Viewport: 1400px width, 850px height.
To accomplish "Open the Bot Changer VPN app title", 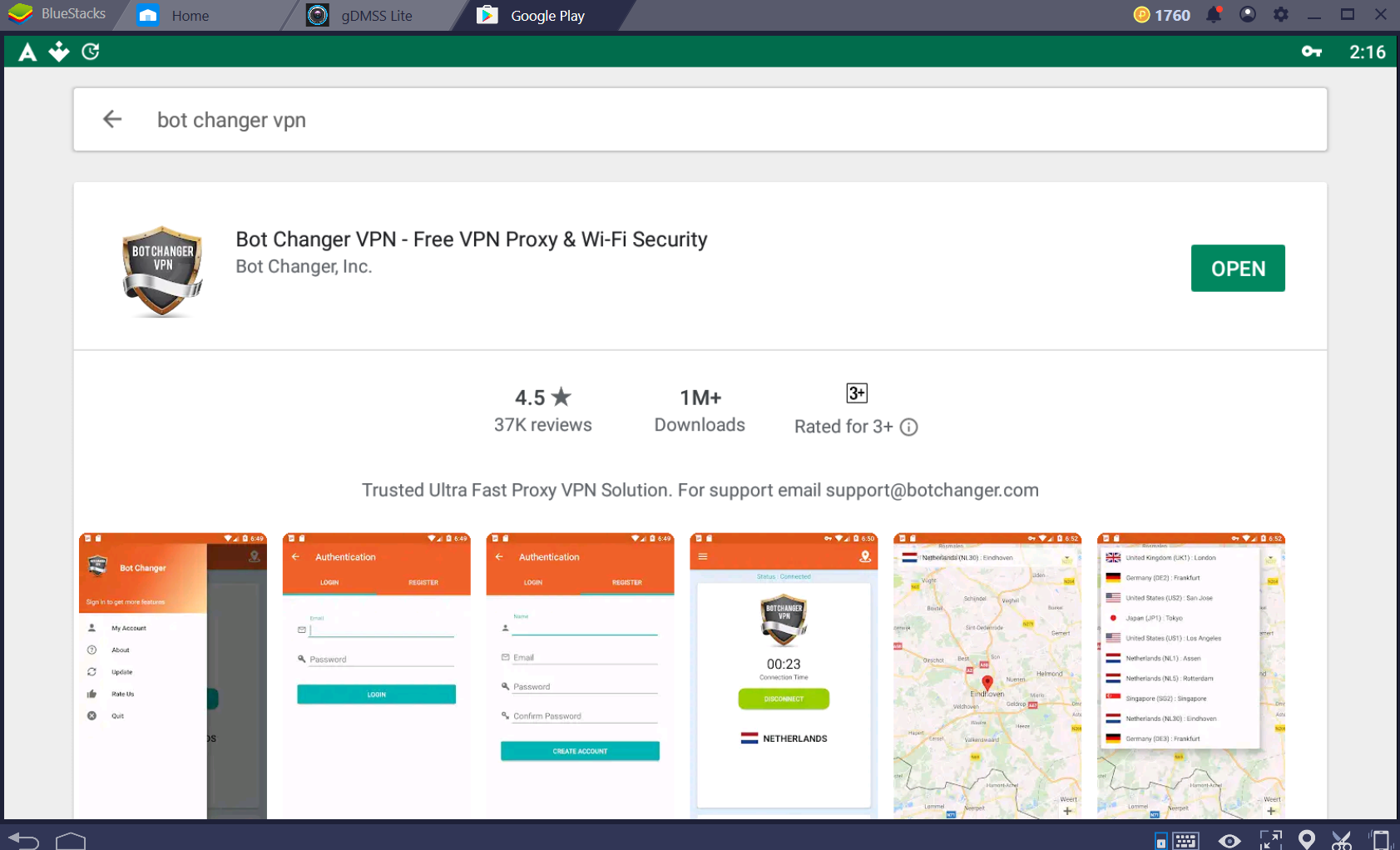I will [472, 240].
